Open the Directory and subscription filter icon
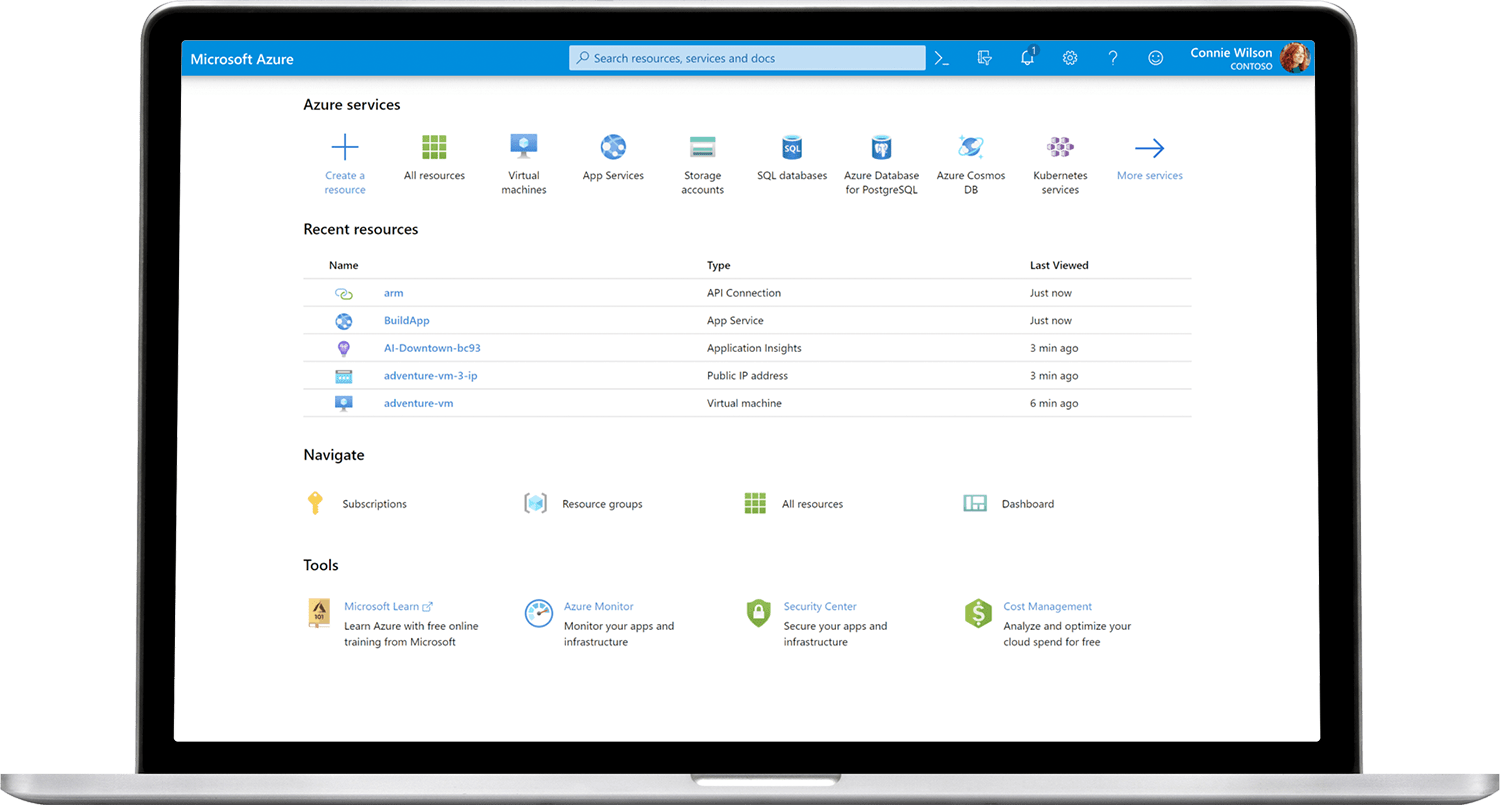Viewport: 1500px width, 805px height. point(984,58)
